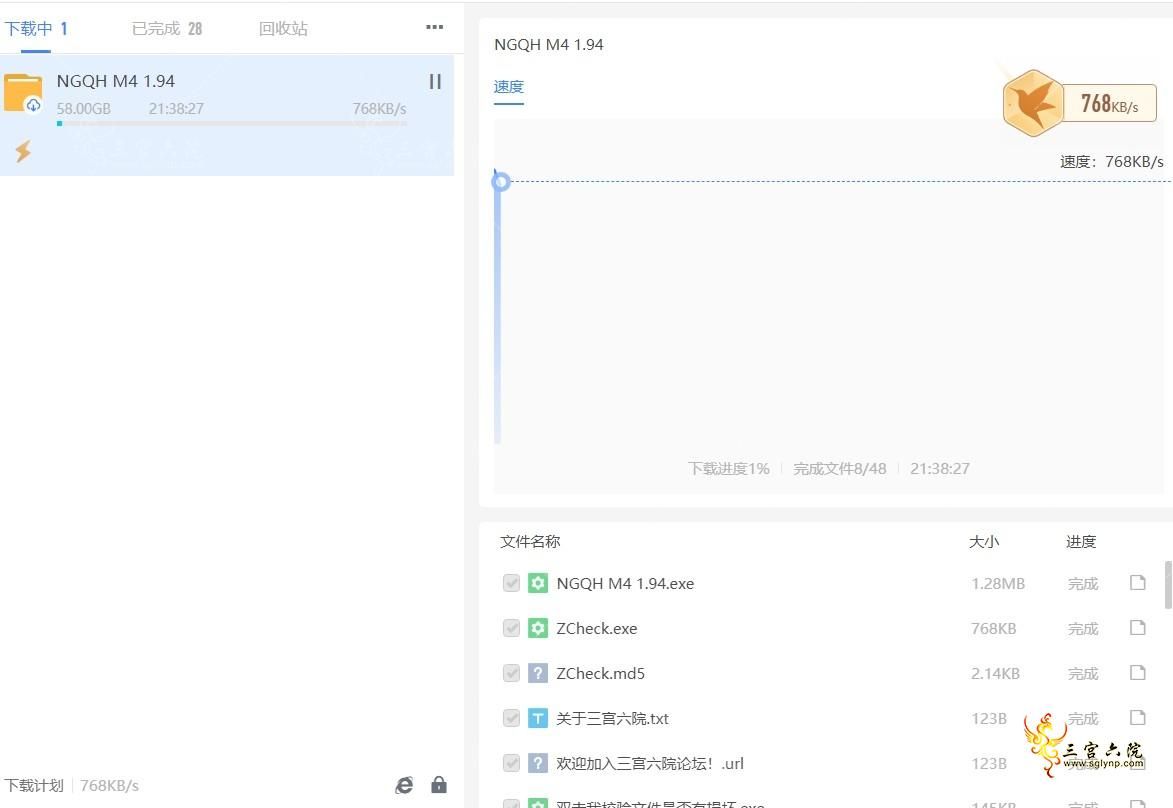The width and height of the screenshot is (1173, 808).
Task: Click the 下载进度1% status text
Action: (x=729, y=468)
